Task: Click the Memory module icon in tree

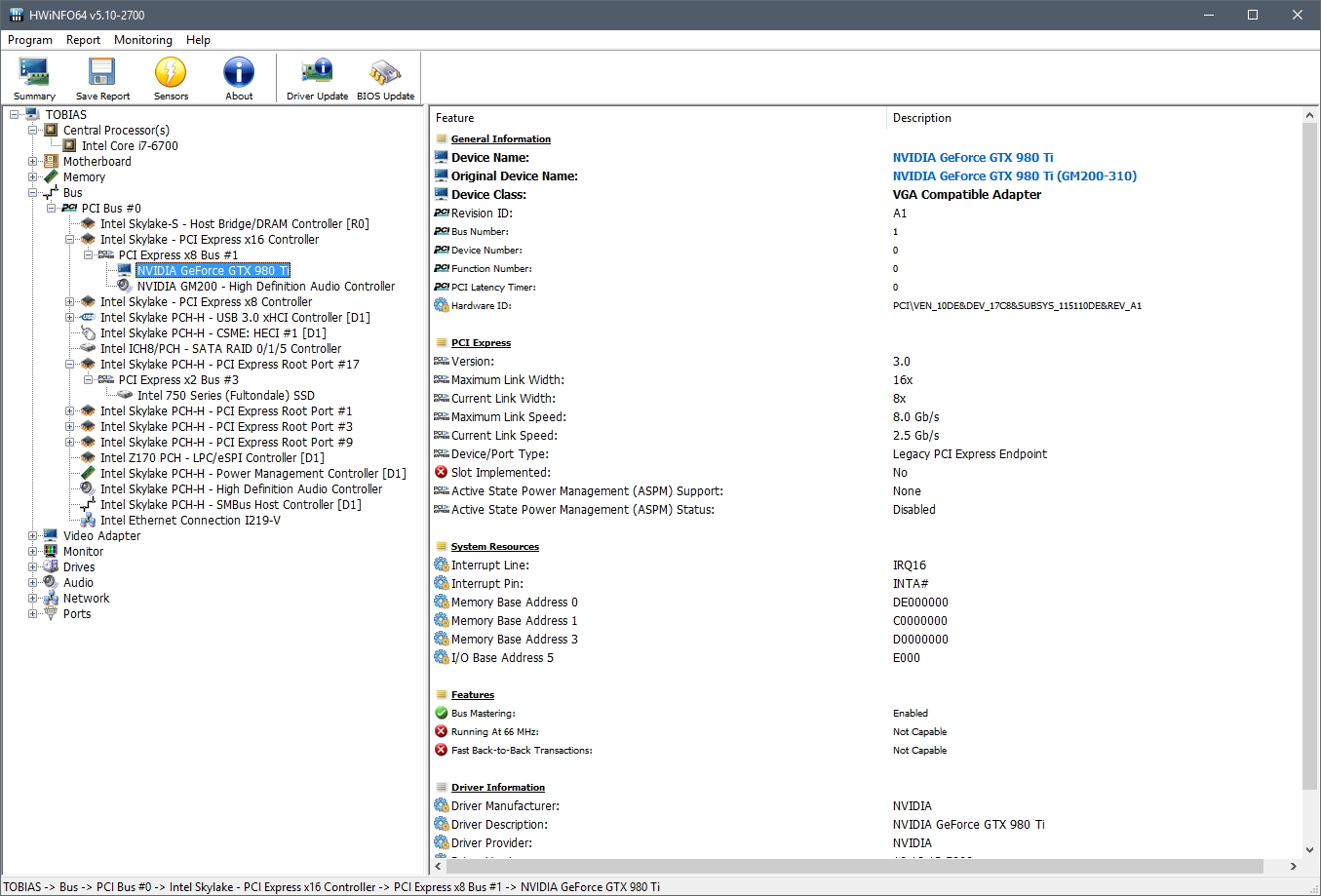Action: [x=51, y=177]
